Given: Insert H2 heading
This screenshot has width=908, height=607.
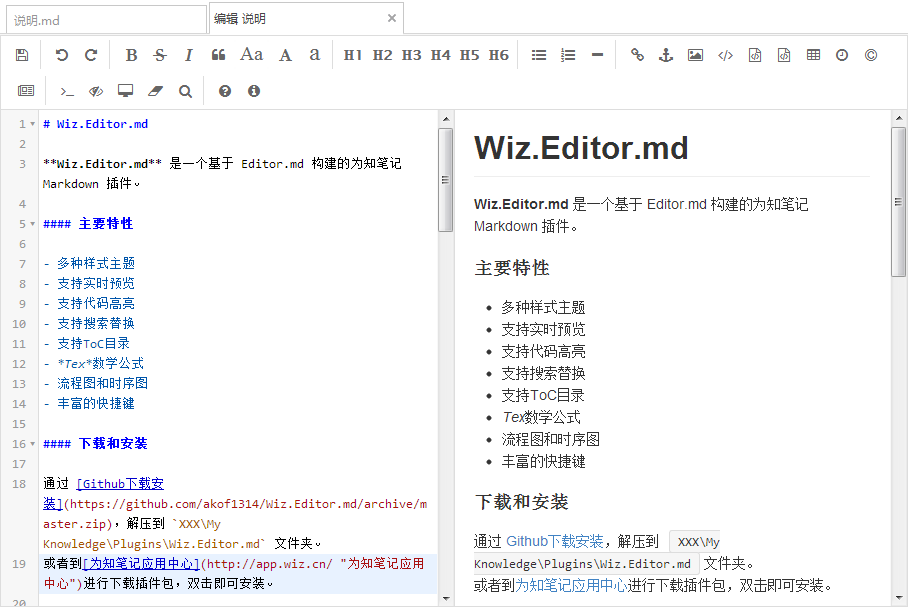Looking at the screenshot, I should (382, 55).
